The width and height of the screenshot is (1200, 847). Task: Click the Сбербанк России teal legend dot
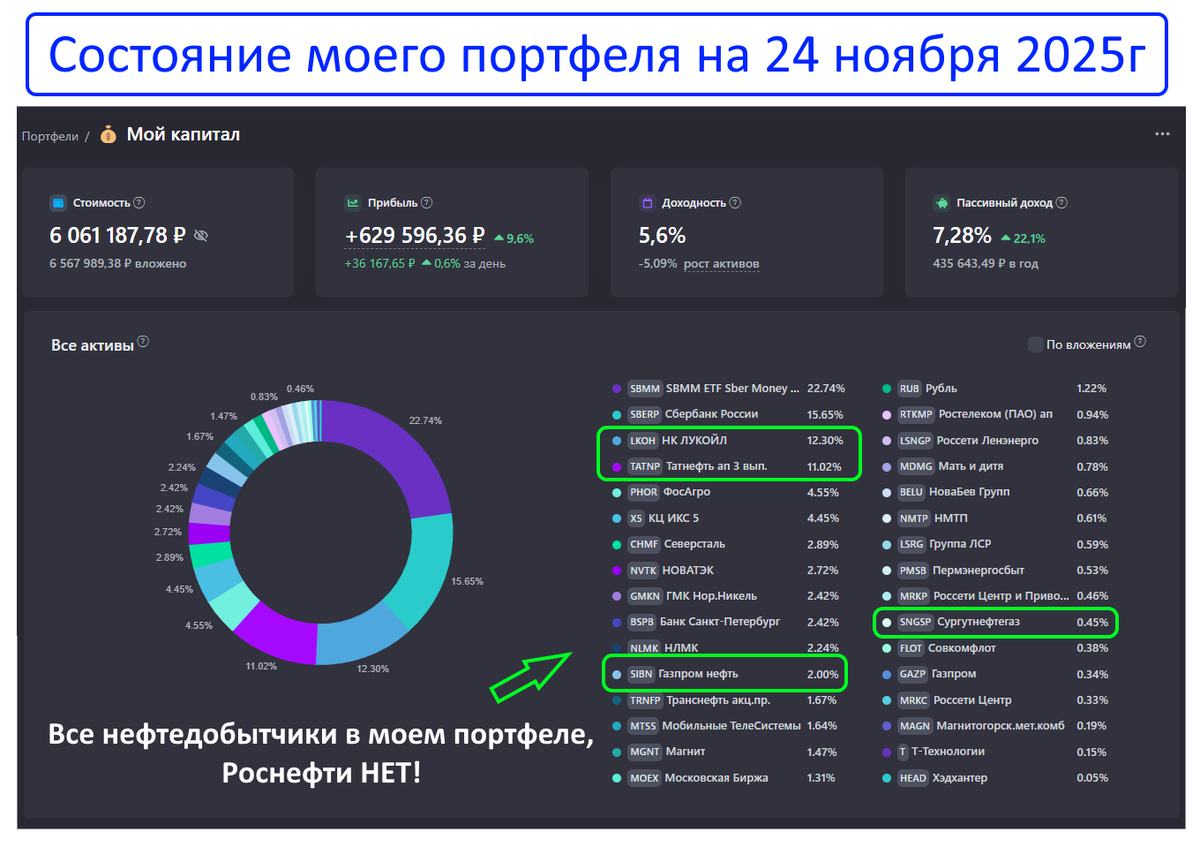click(x=616, y=414)
